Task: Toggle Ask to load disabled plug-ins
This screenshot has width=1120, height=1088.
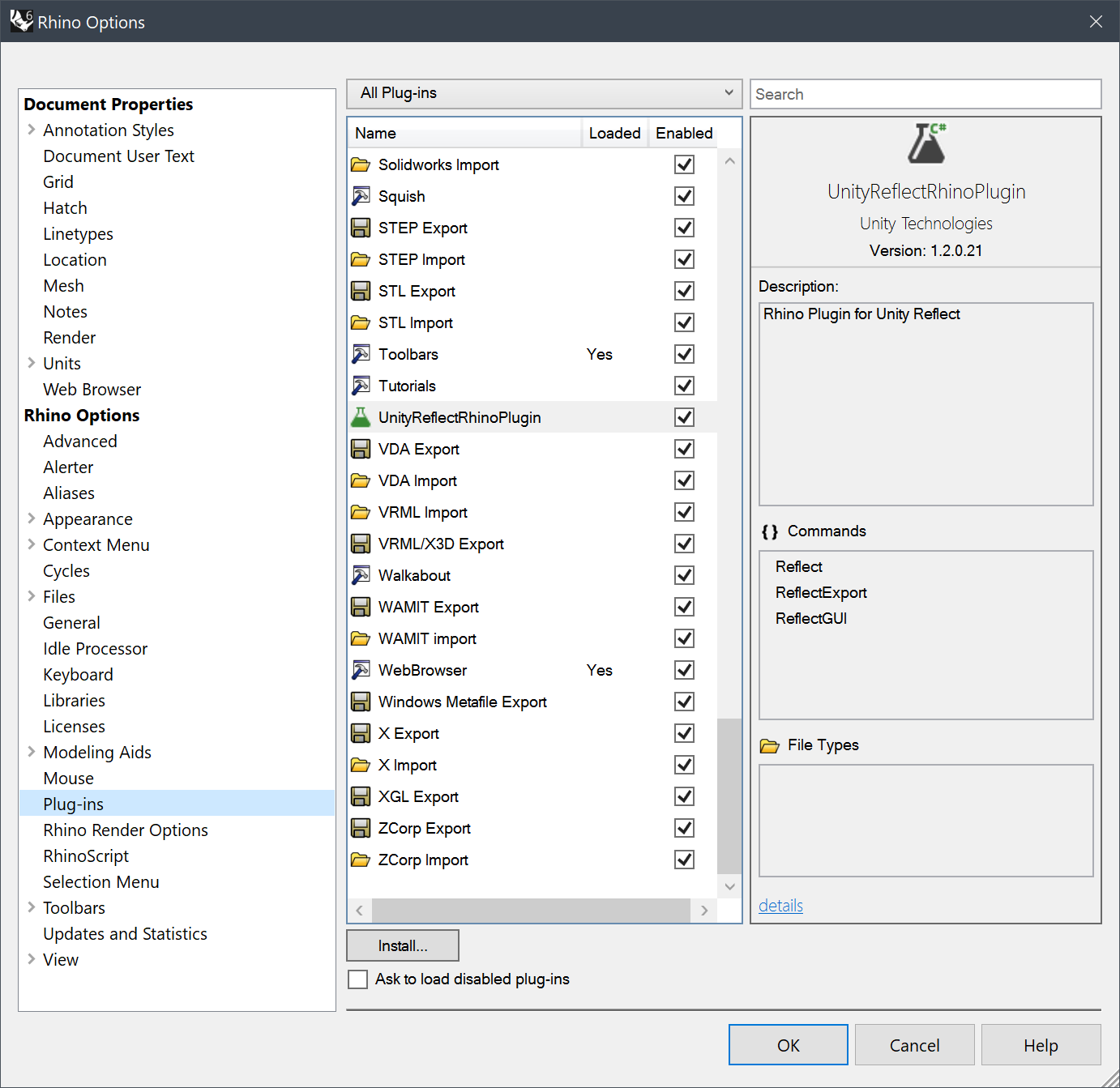Action: (x=357, y=979)
